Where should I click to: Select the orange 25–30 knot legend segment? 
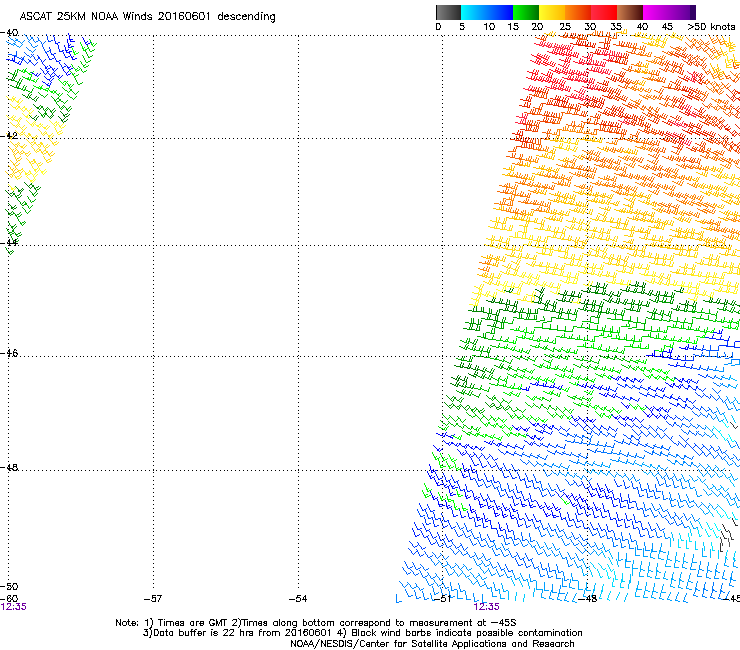(578, 12)
